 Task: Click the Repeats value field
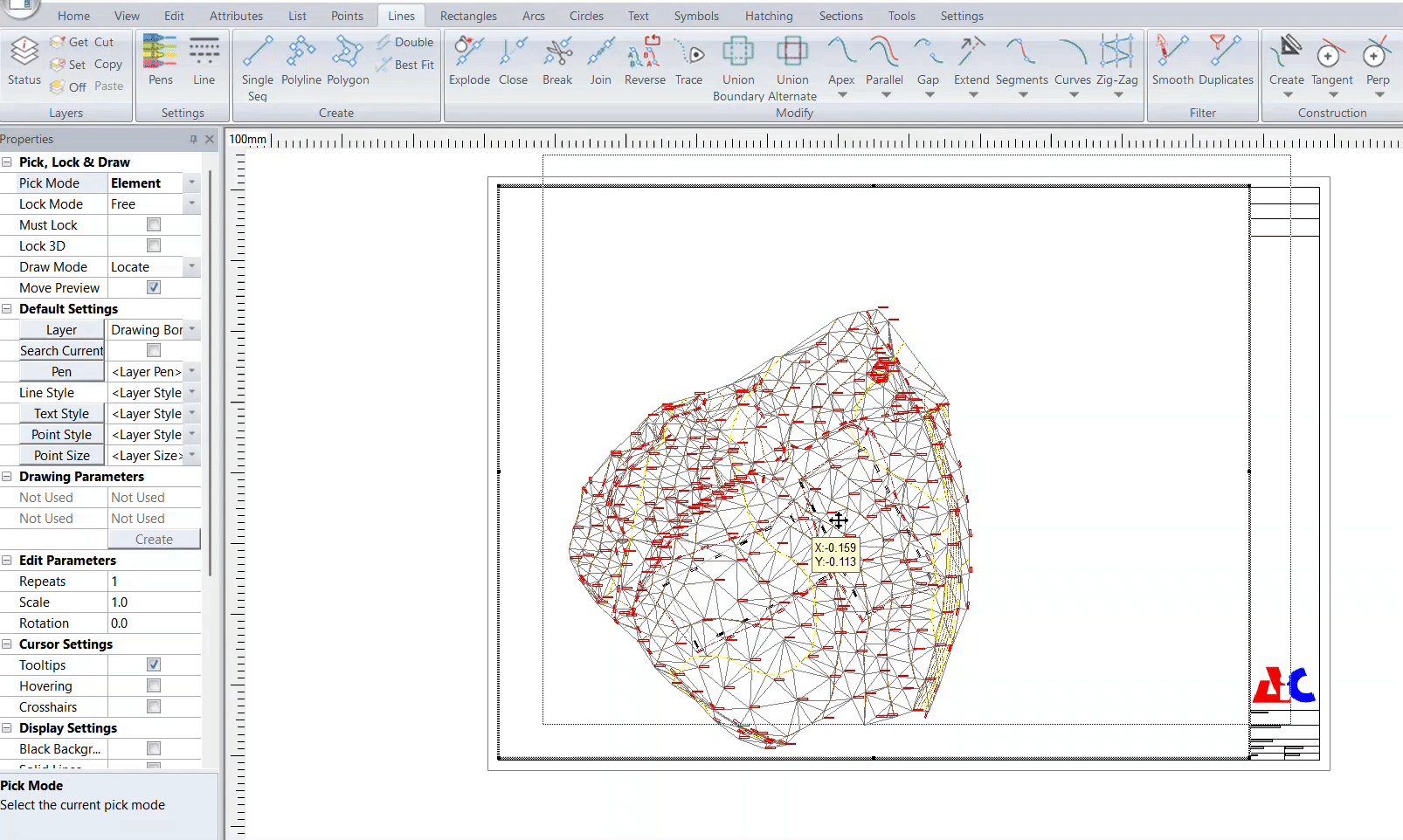[154, 581]
